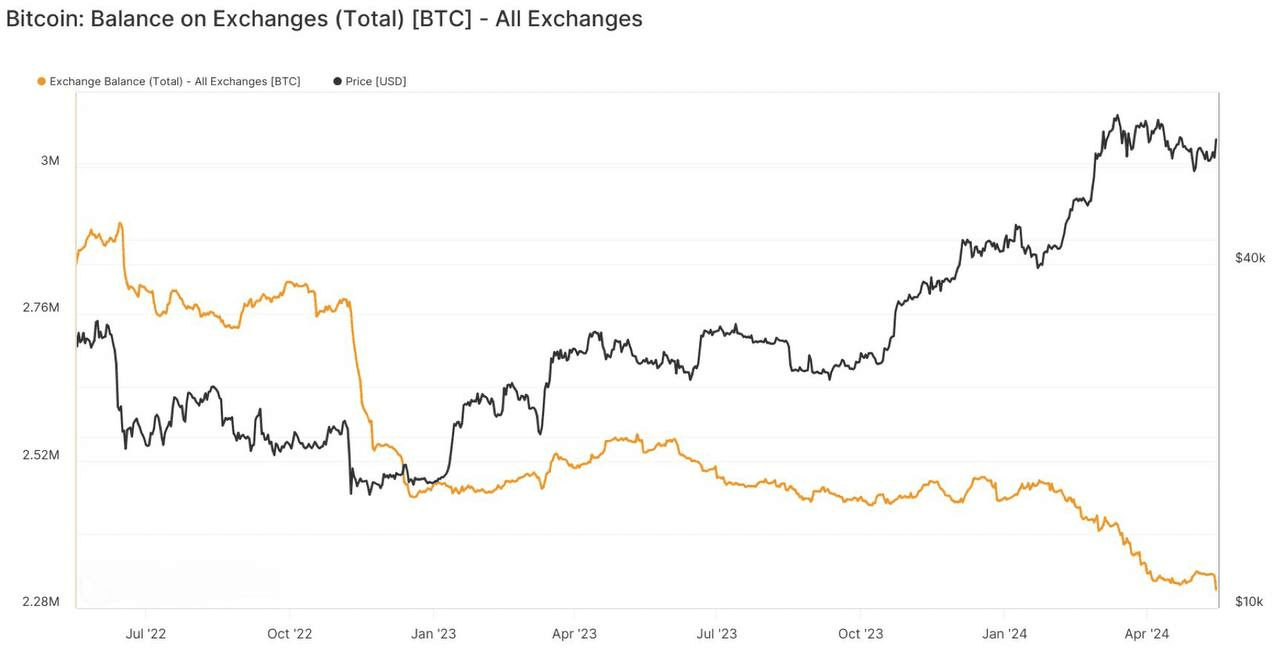The height and width of the screenshot is (653, 1280).
Task: Select the Oct '23 x-axis label
Action: click(860, 634)
